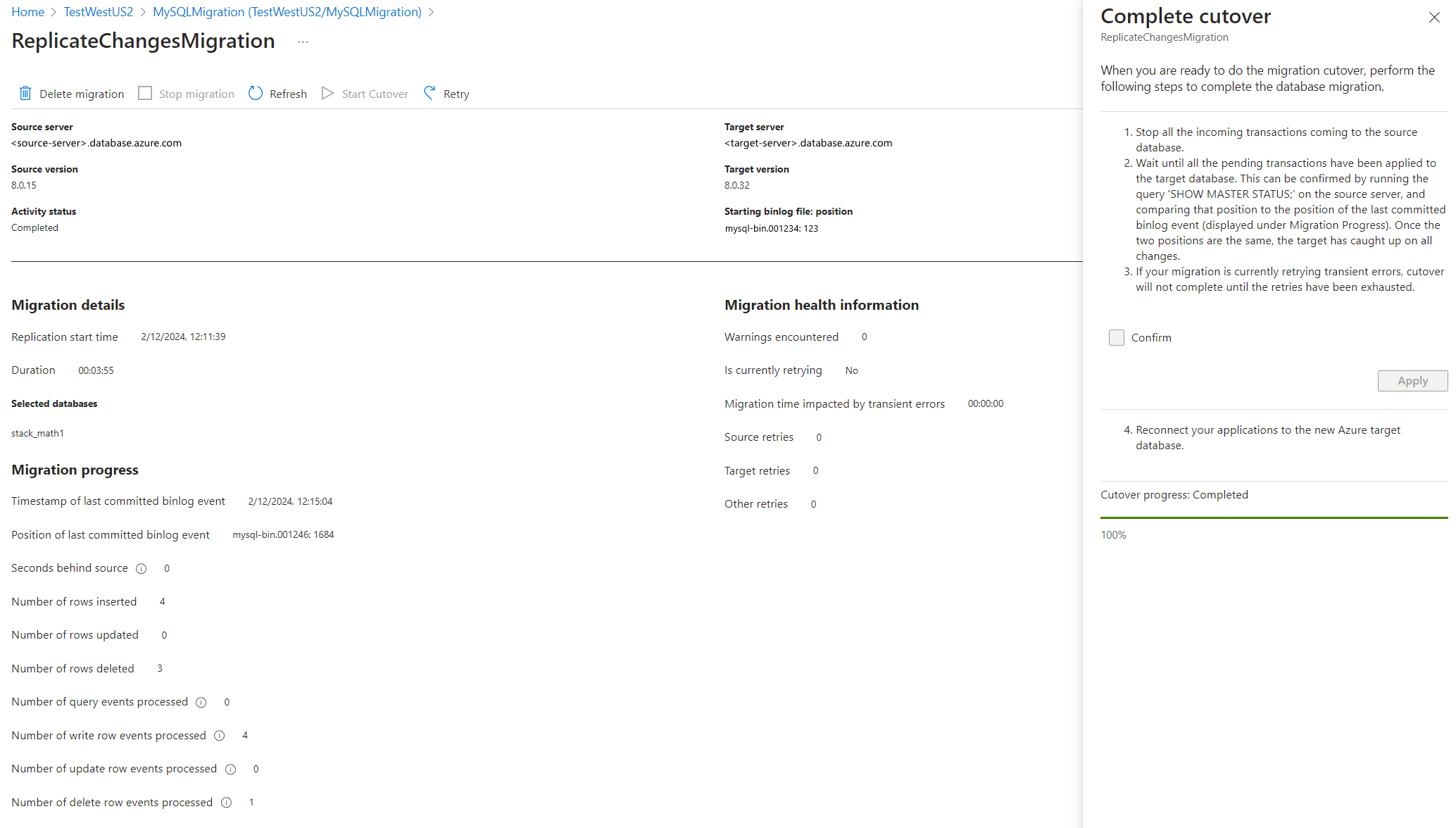Screen dimensions: 1456x828
Task: Click info icon beside query events processed
Action: tap(201, 703)
